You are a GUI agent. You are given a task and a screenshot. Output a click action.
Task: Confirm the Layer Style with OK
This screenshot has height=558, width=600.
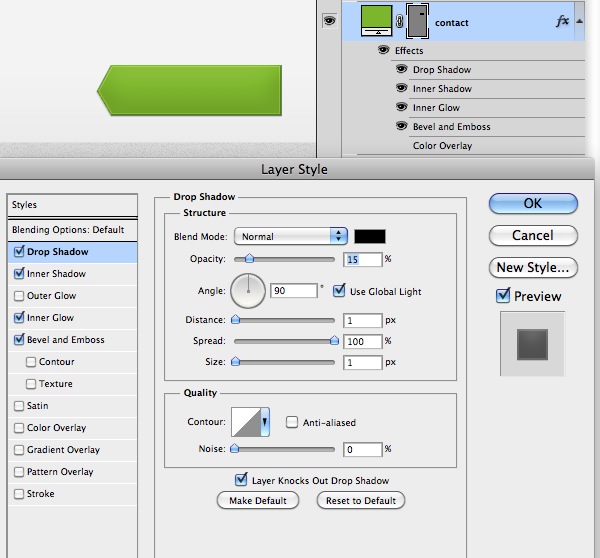tap(533, 203)
